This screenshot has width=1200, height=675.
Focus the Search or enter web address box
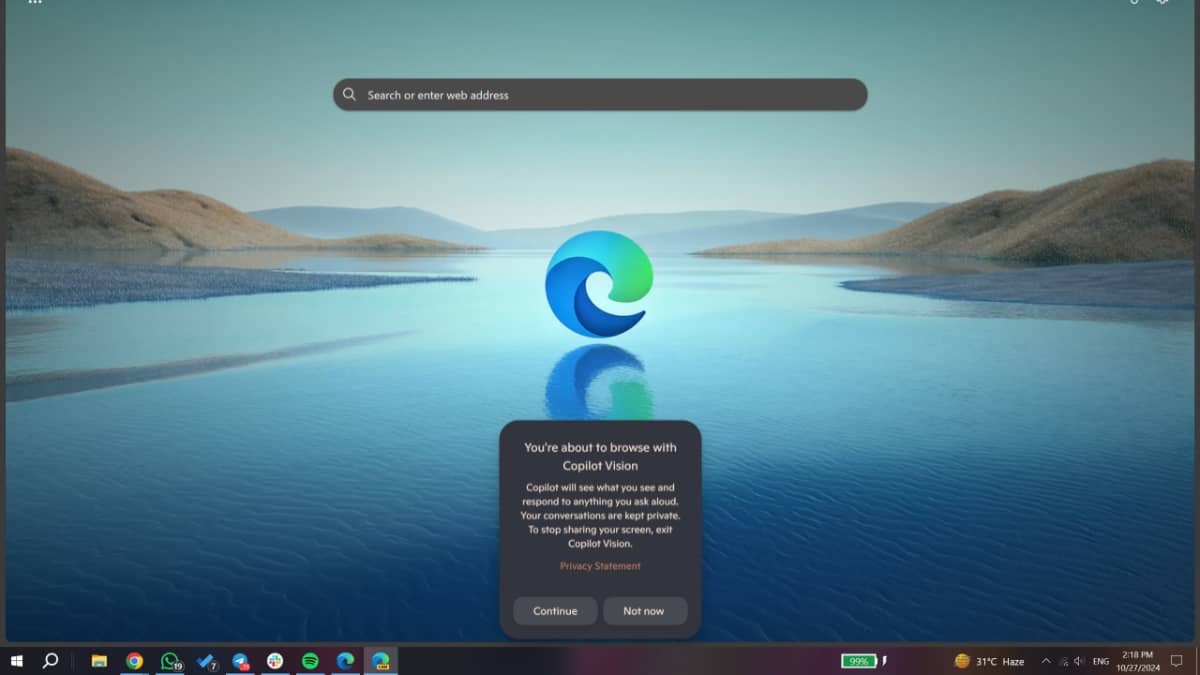click(600, 95)
